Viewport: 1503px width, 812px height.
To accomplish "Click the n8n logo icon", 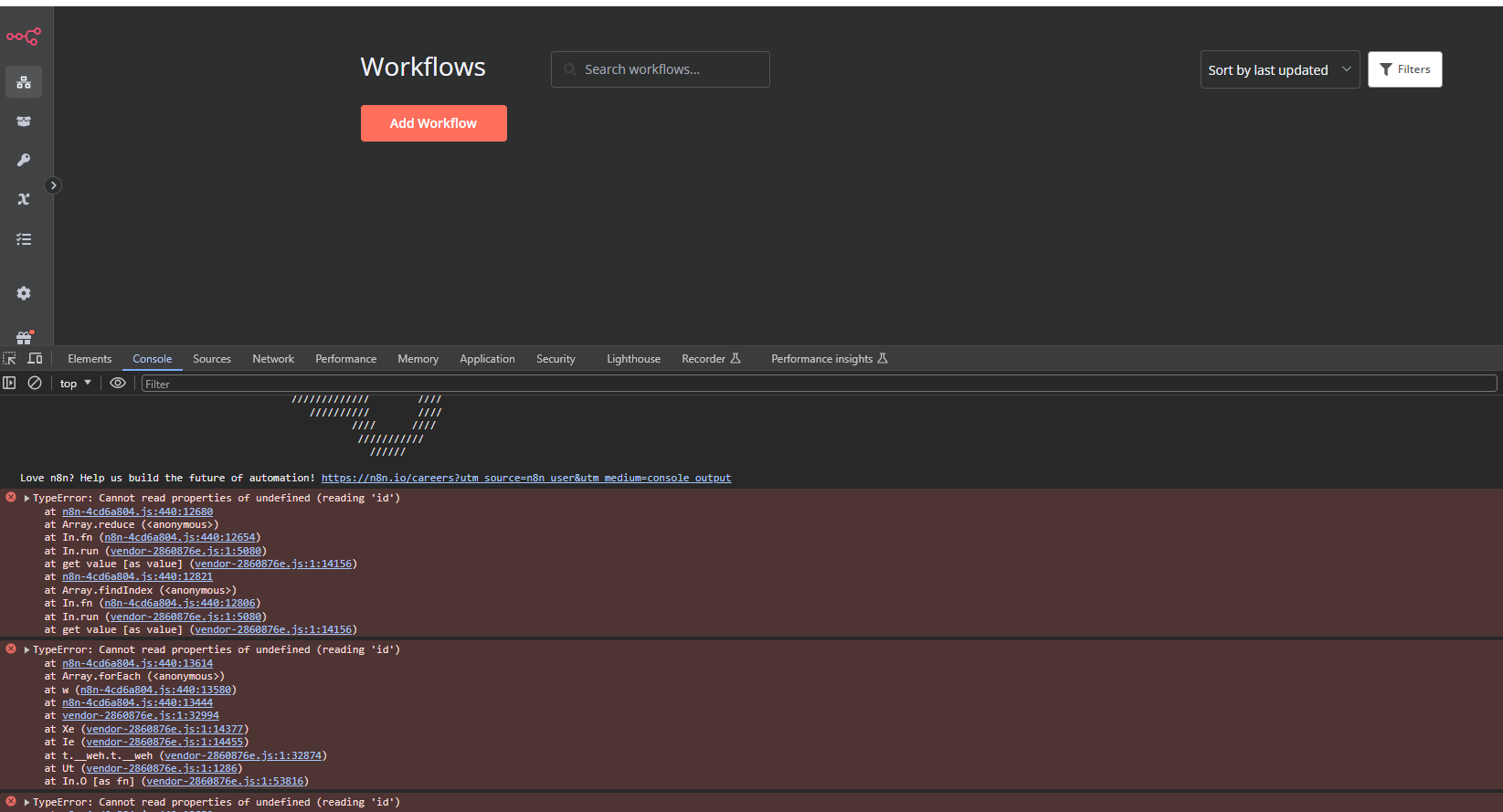I will pos(24,37).
